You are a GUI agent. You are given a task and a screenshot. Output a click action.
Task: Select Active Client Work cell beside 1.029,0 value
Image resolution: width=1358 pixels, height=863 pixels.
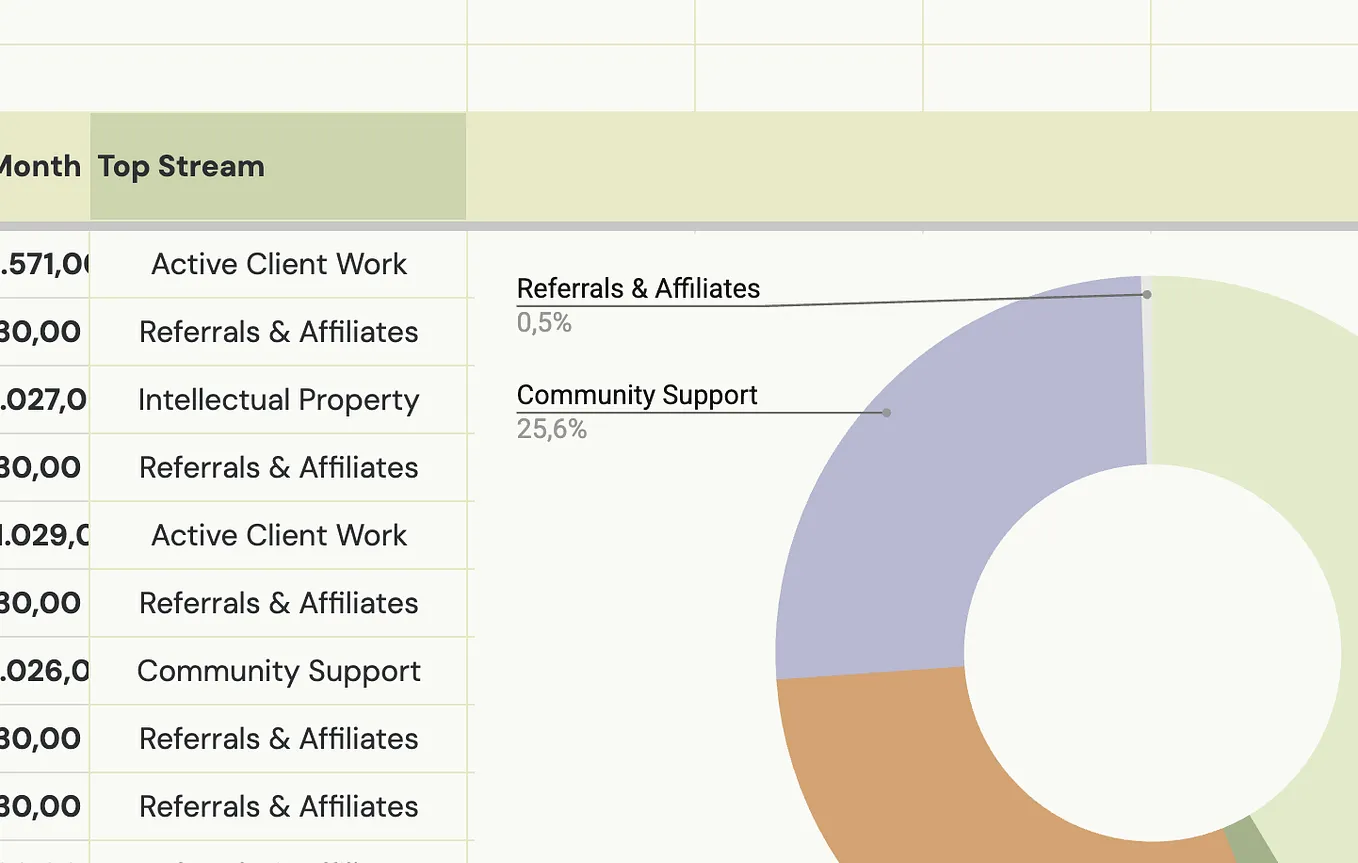pyautogui.click(x=278, y=535)
